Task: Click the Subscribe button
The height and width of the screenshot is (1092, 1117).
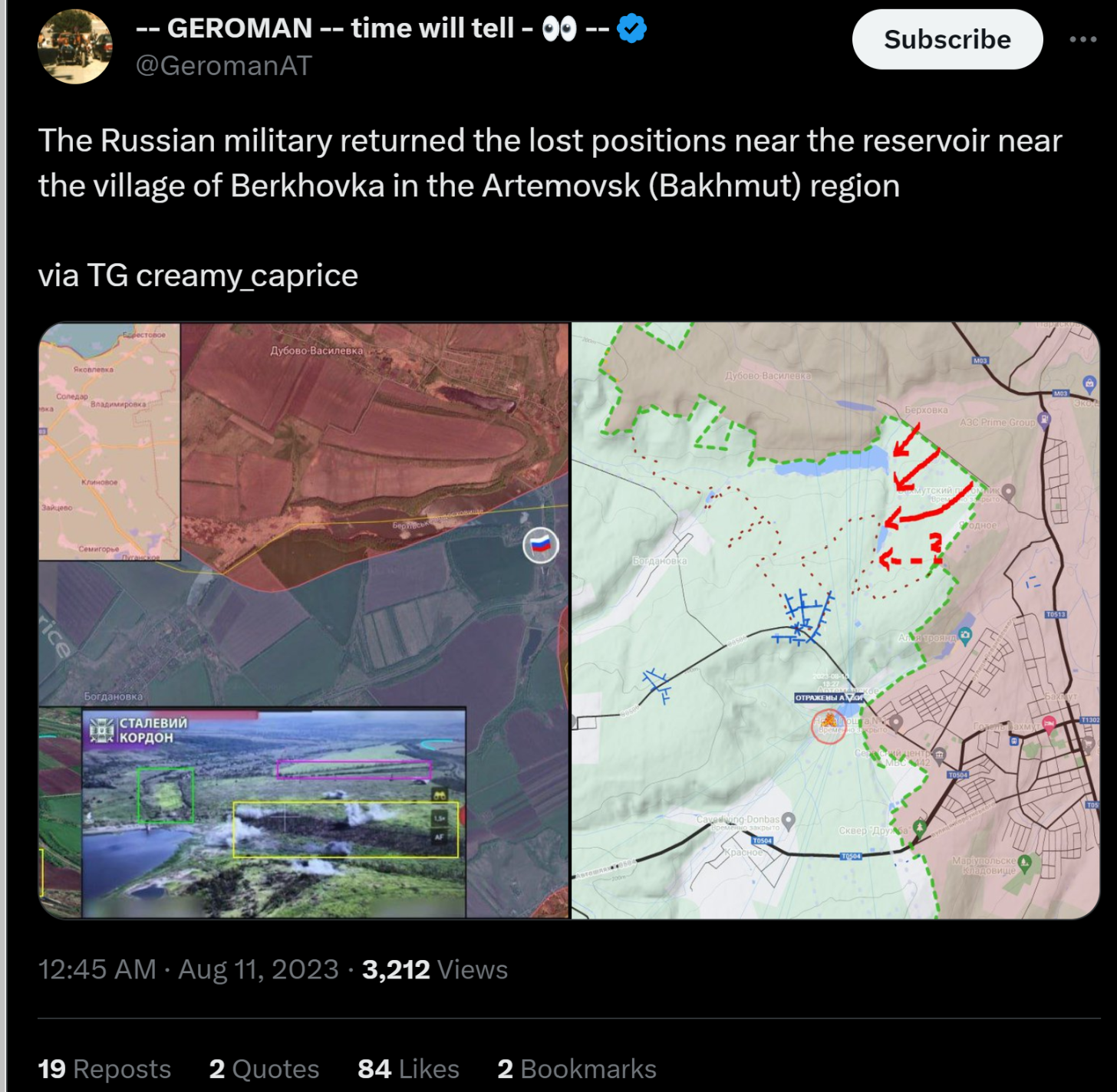Action: pyautogui.click(x=947, y=39)
